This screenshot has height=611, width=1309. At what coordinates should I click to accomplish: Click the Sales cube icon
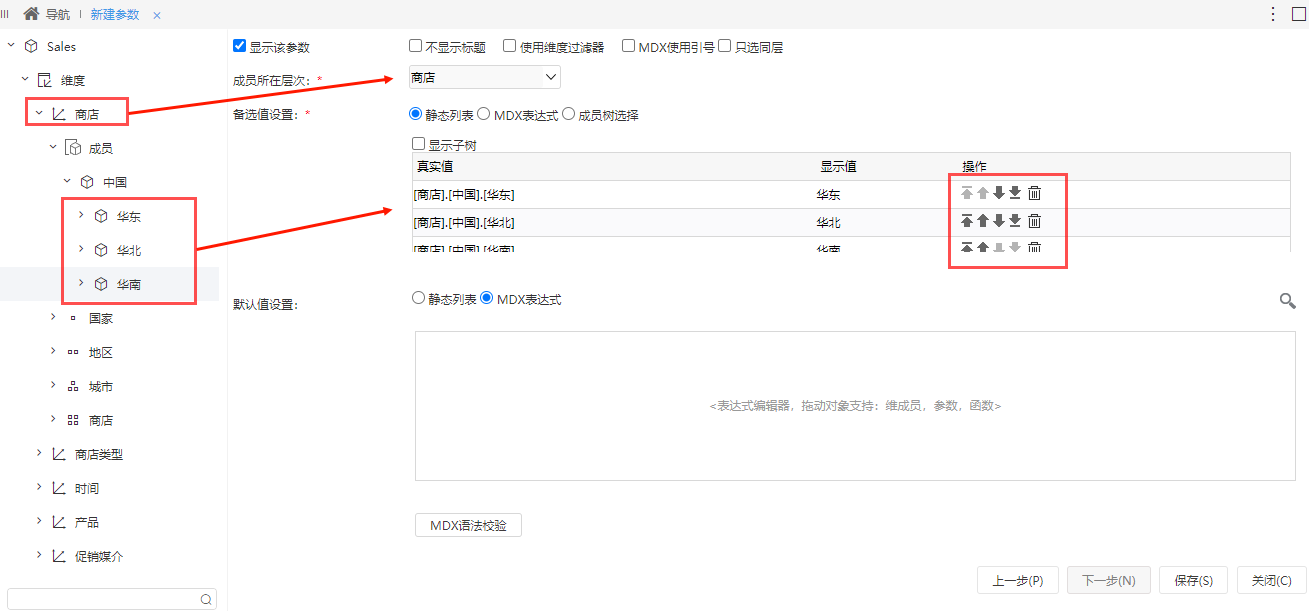[x=32, y=46]
